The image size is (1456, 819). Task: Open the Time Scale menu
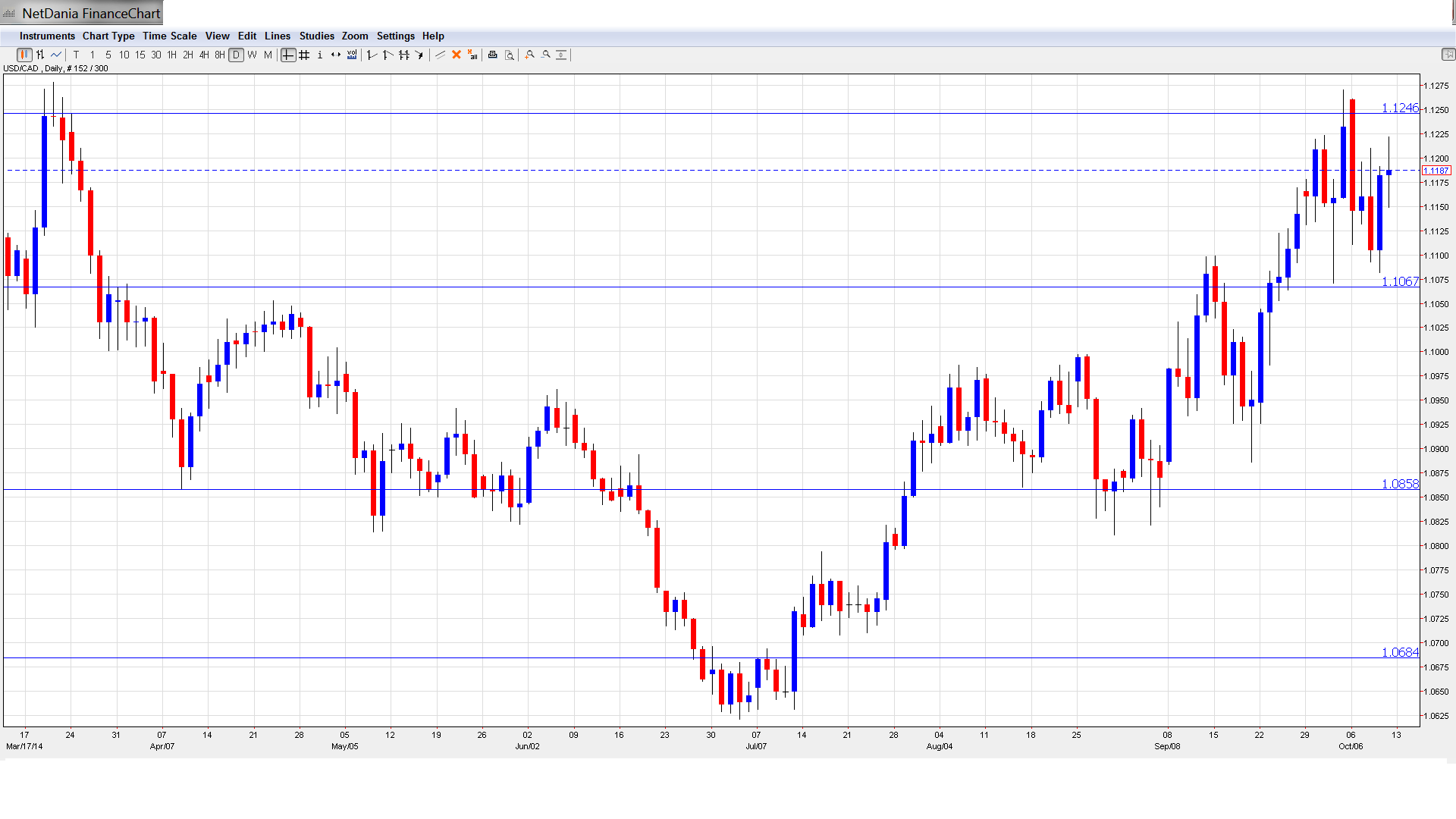pos(169,36)
